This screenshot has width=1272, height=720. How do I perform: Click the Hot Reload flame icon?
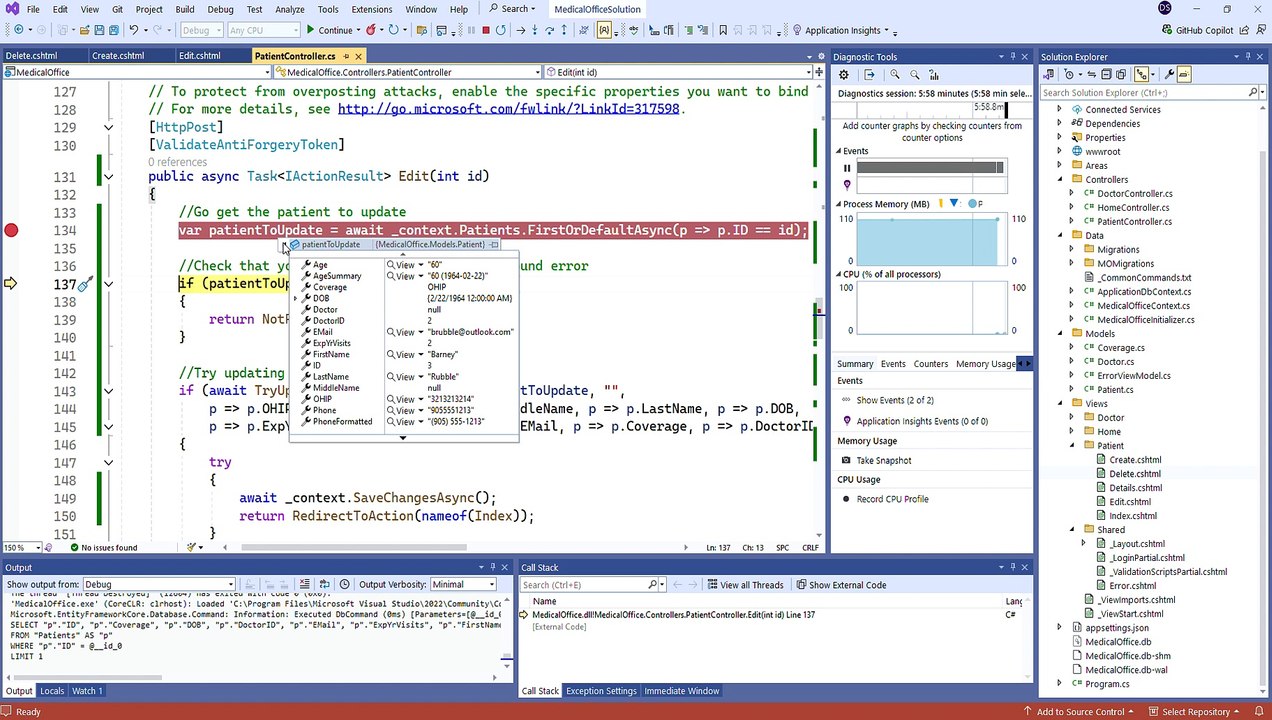coord(371,31)
